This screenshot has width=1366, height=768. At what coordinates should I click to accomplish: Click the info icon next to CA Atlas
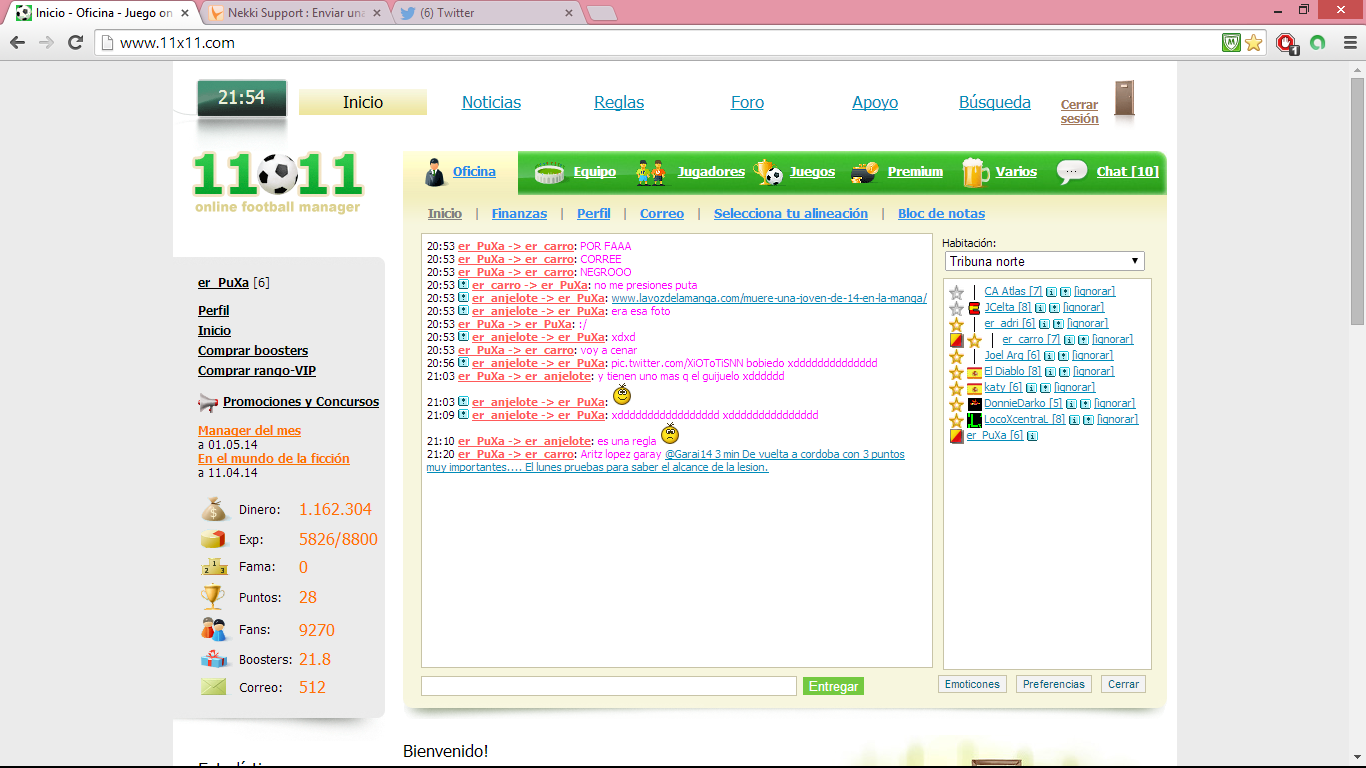coord(1051,292)
